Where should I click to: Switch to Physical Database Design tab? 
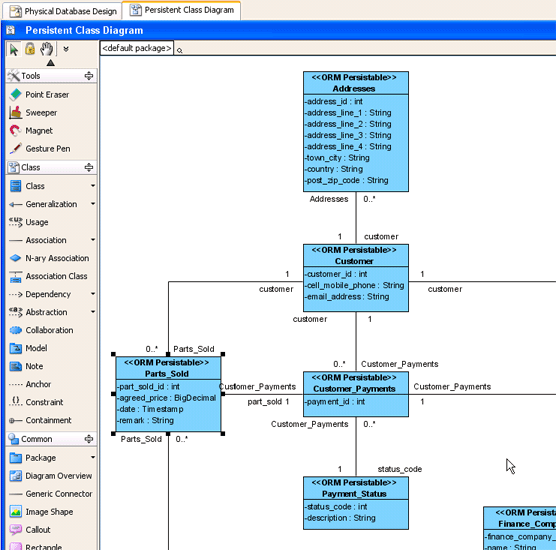coord(63,11)
